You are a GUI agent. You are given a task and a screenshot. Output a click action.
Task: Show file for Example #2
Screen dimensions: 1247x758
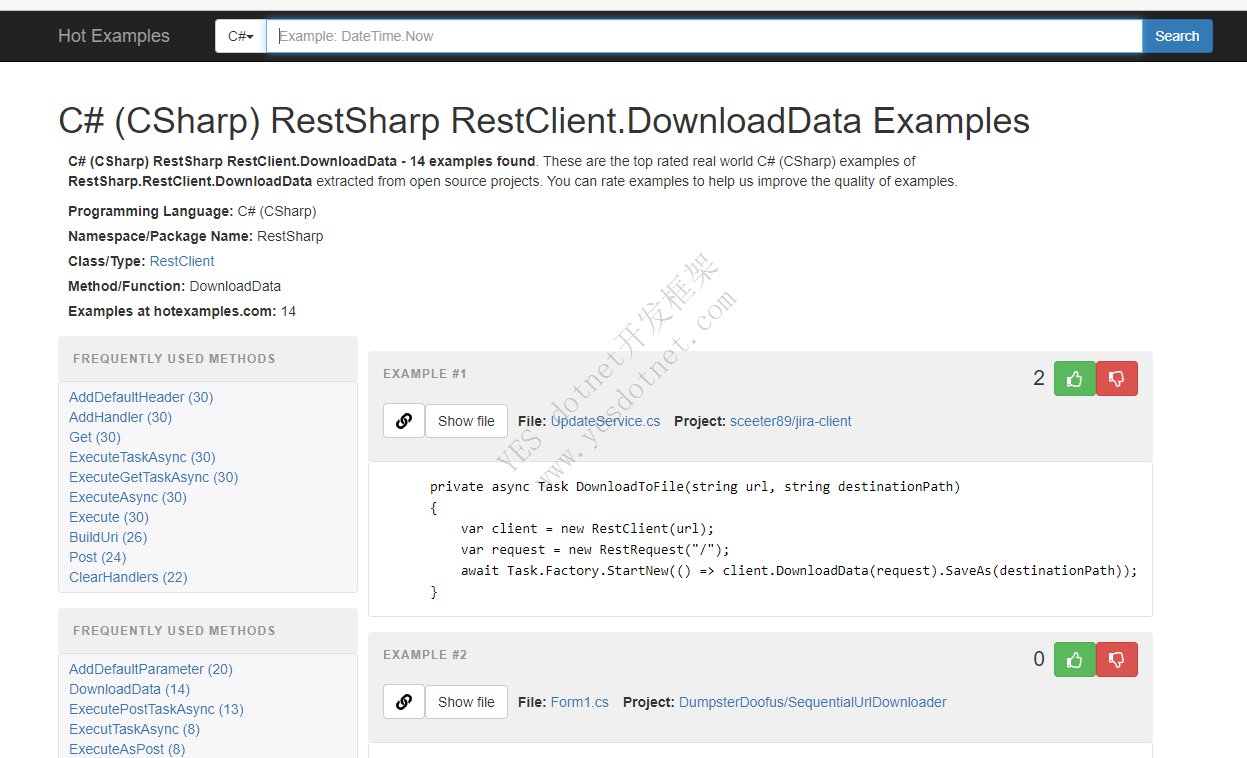(466, 702)
